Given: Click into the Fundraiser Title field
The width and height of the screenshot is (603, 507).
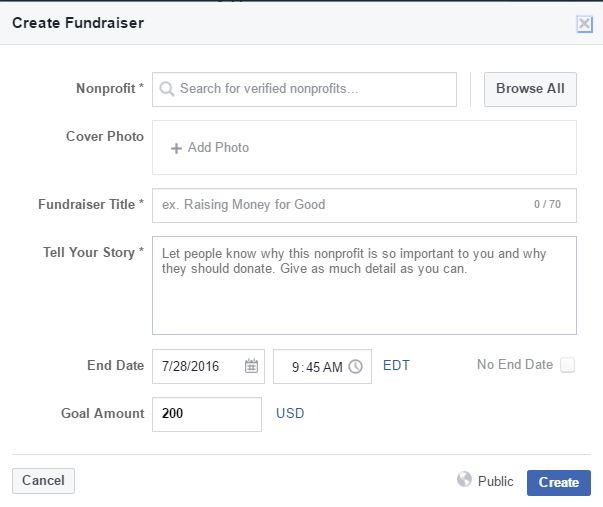Looking at the screenshot, I should point(340,205).
